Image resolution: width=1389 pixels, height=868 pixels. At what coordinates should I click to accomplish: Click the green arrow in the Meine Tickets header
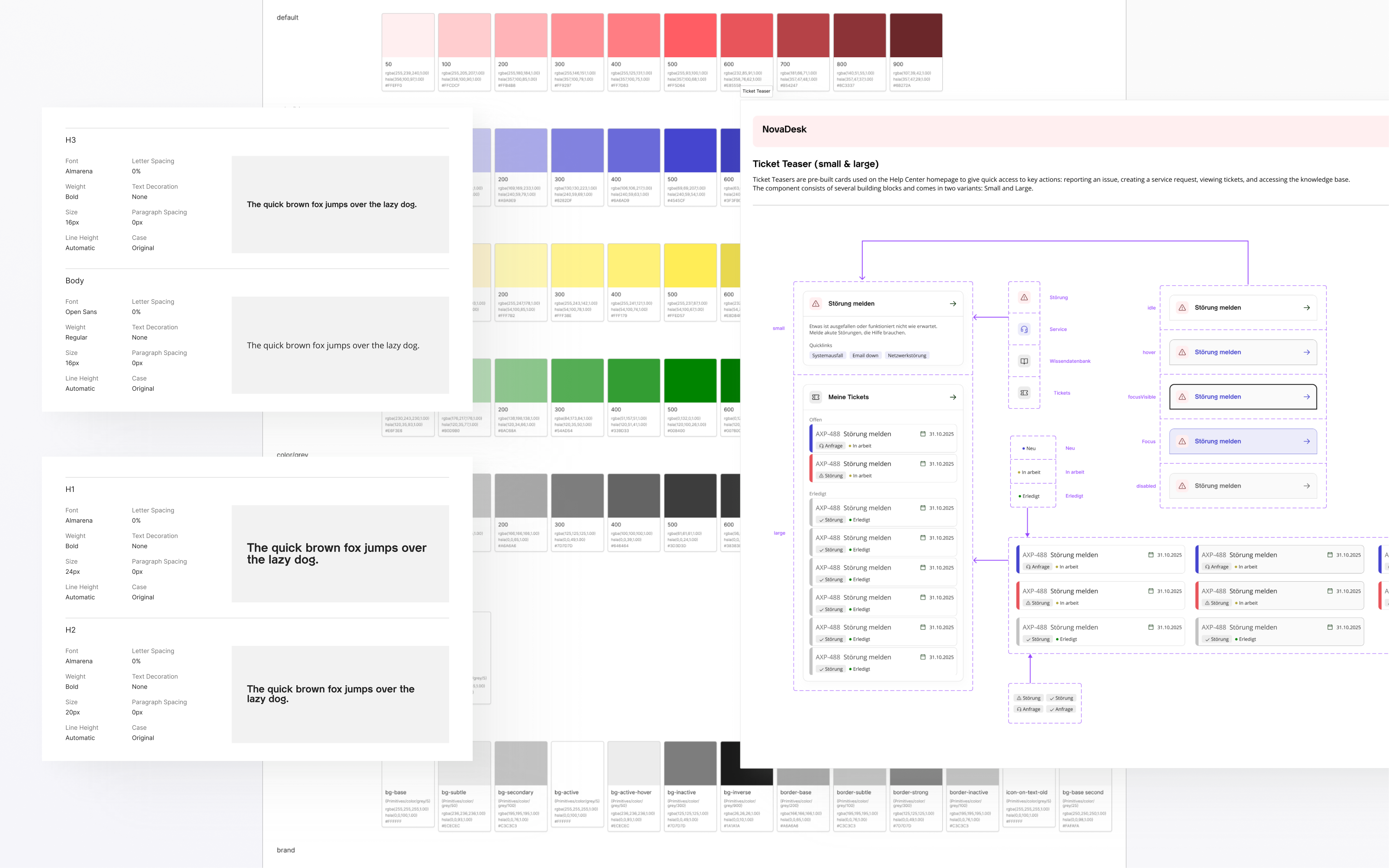[952, 397]
